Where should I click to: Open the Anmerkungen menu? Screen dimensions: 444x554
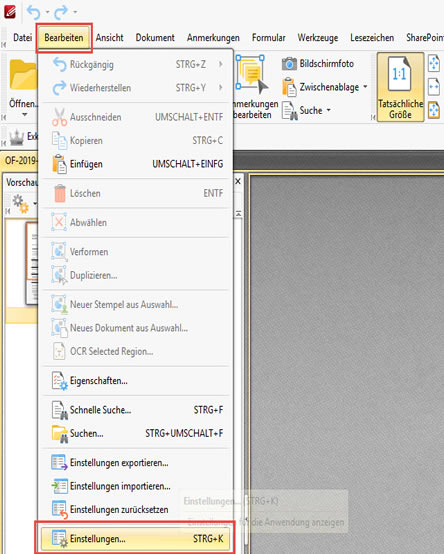coord(213,38)
